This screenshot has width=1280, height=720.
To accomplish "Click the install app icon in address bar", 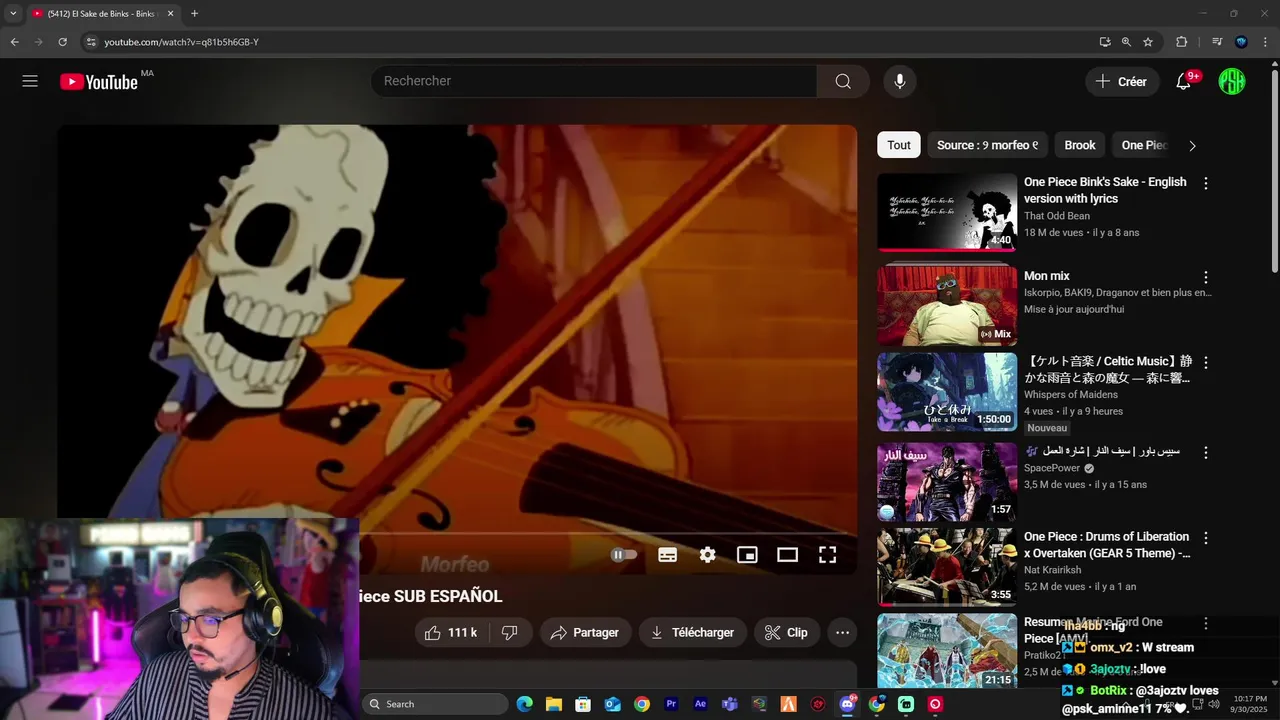I will click(x=1104, y=42).
